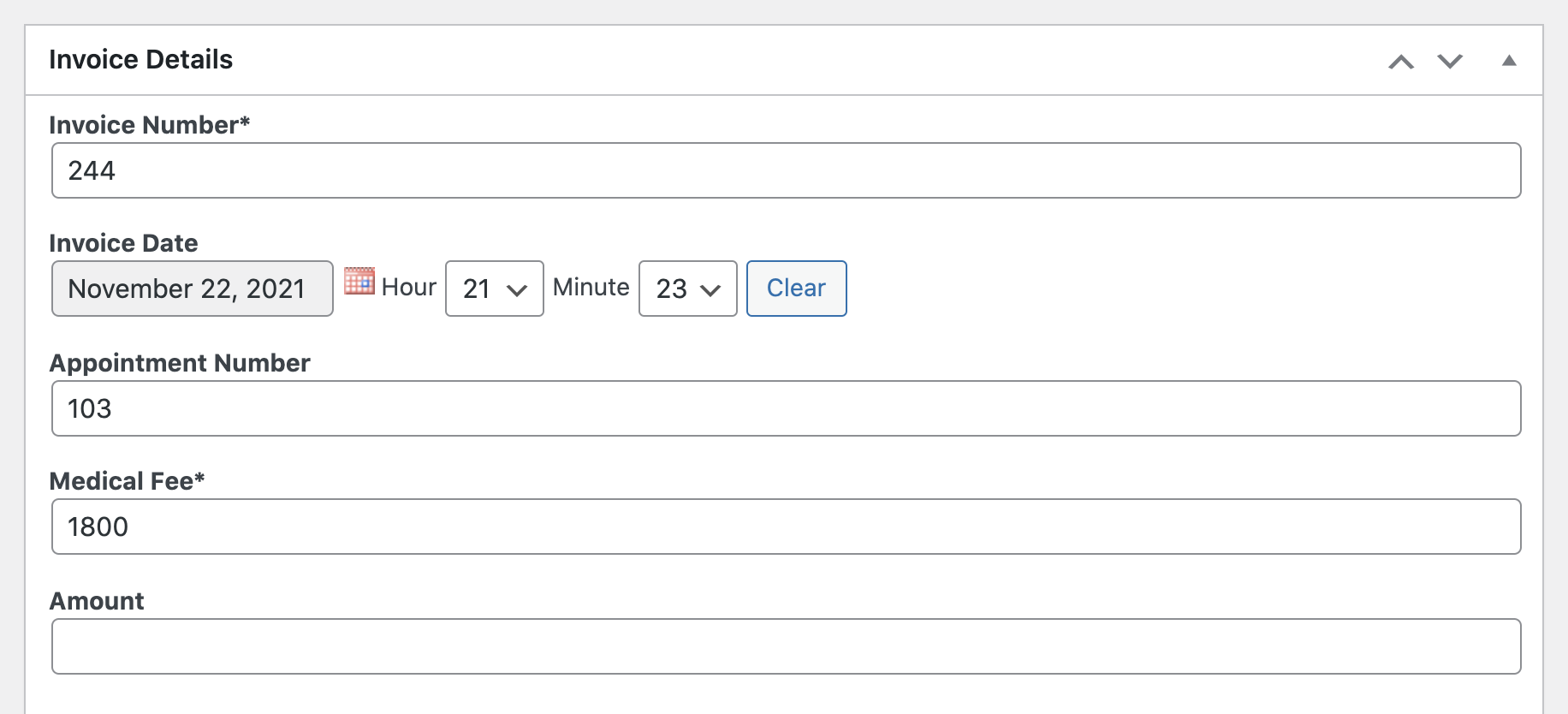
Task: Select the Medical Fee field showing 1800
Action: 787,527
